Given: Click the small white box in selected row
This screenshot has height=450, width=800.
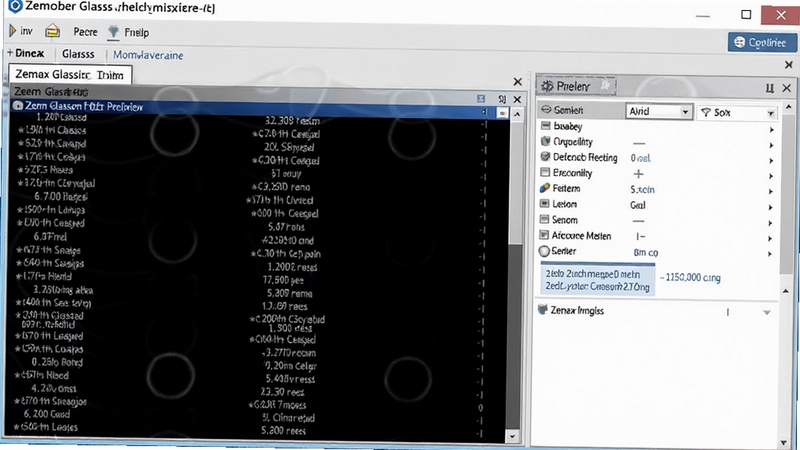Looking at the screenshot, I should 502,113.
